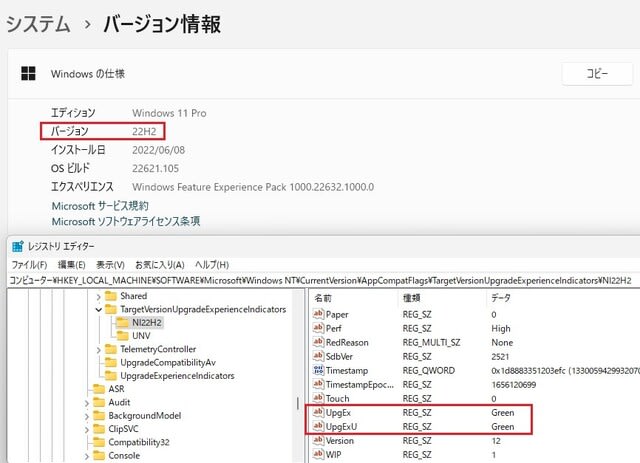The width and height of the screenshot is (640, 463).
Task: Click the High data cell of Perf
Action: tap(501, 328)
